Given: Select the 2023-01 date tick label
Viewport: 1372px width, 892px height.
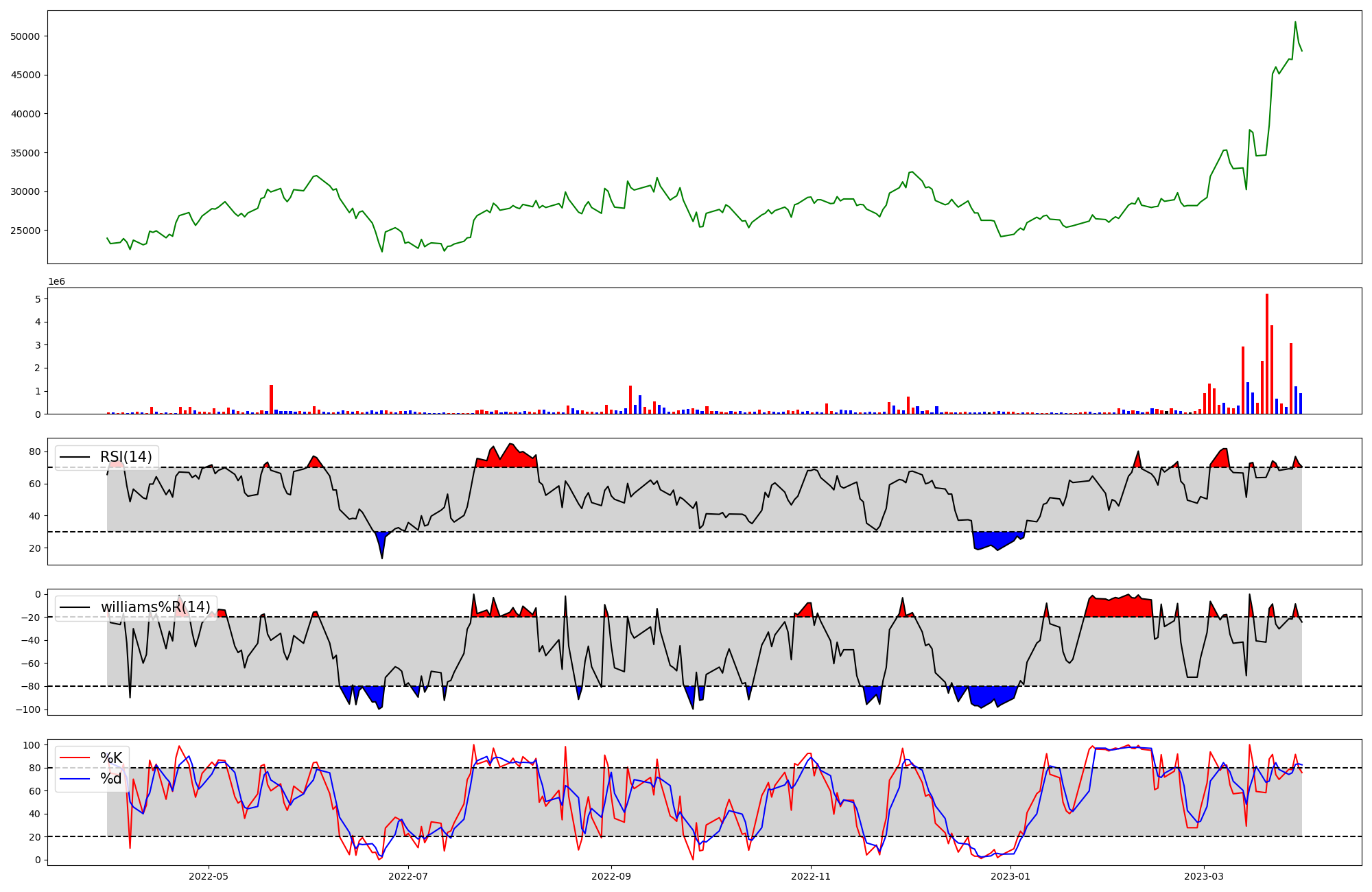Looking at the screenshot, I should 1010,876.
